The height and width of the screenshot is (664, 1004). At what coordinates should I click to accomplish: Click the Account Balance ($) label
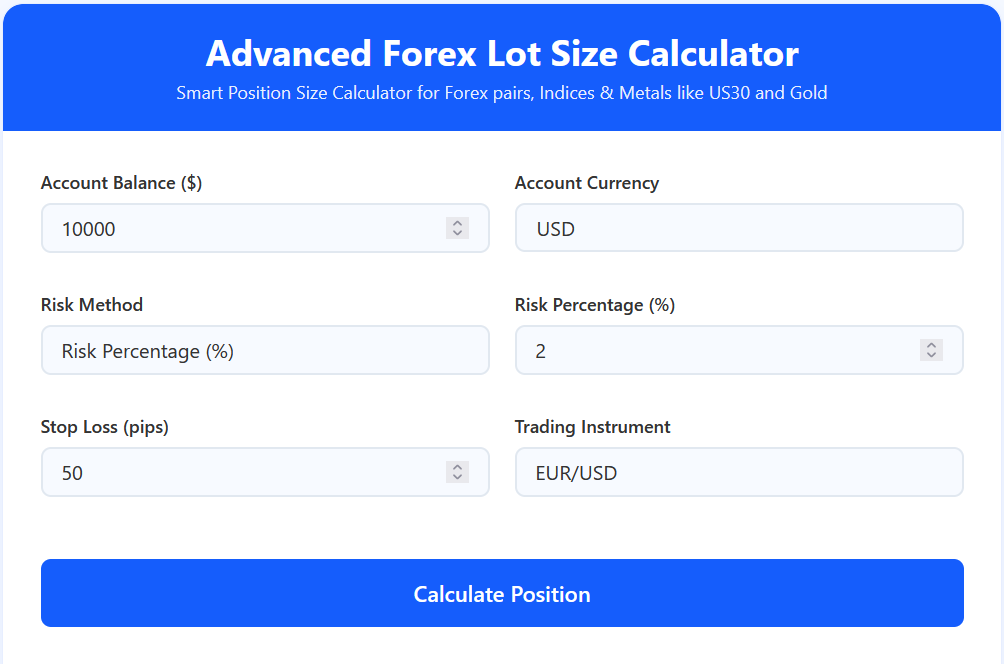(x=120, y=183)
